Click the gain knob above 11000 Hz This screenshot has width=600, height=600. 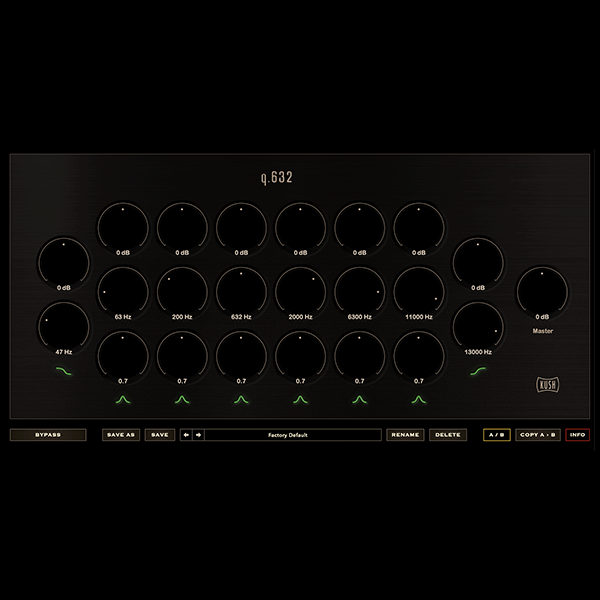coord(419,228)
